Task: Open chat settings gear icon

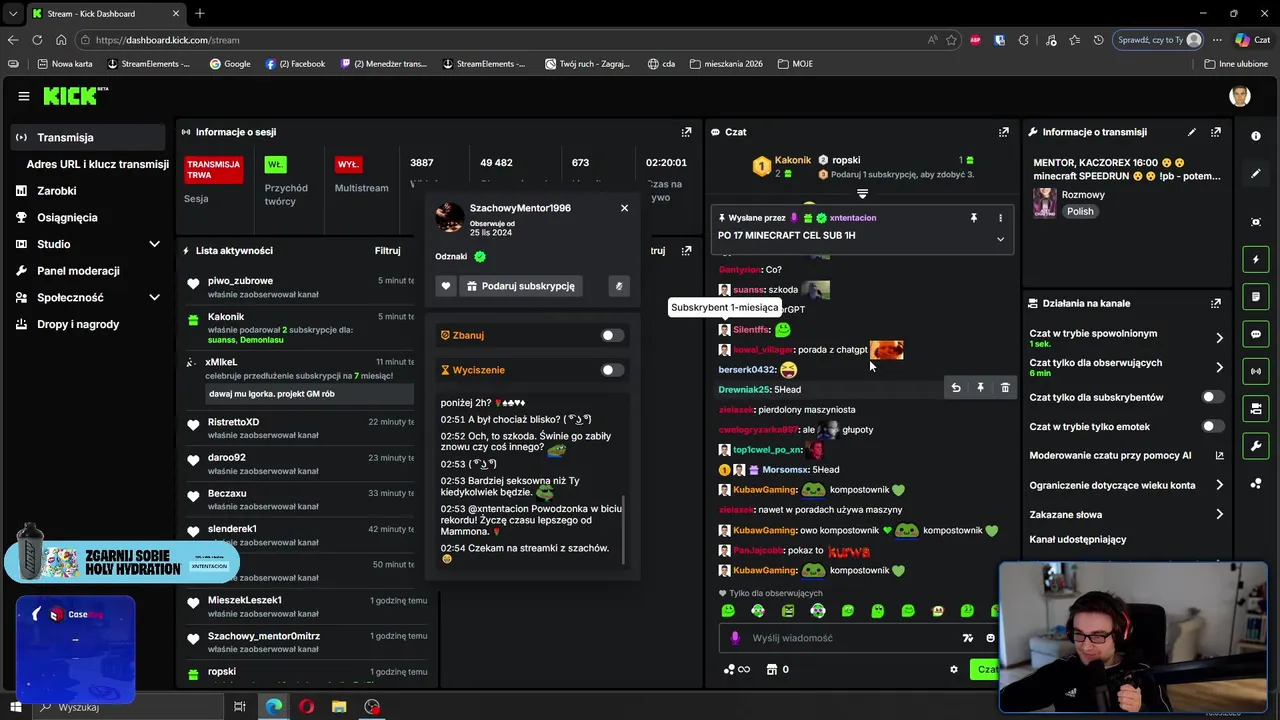Action: [x=954, y=670]
